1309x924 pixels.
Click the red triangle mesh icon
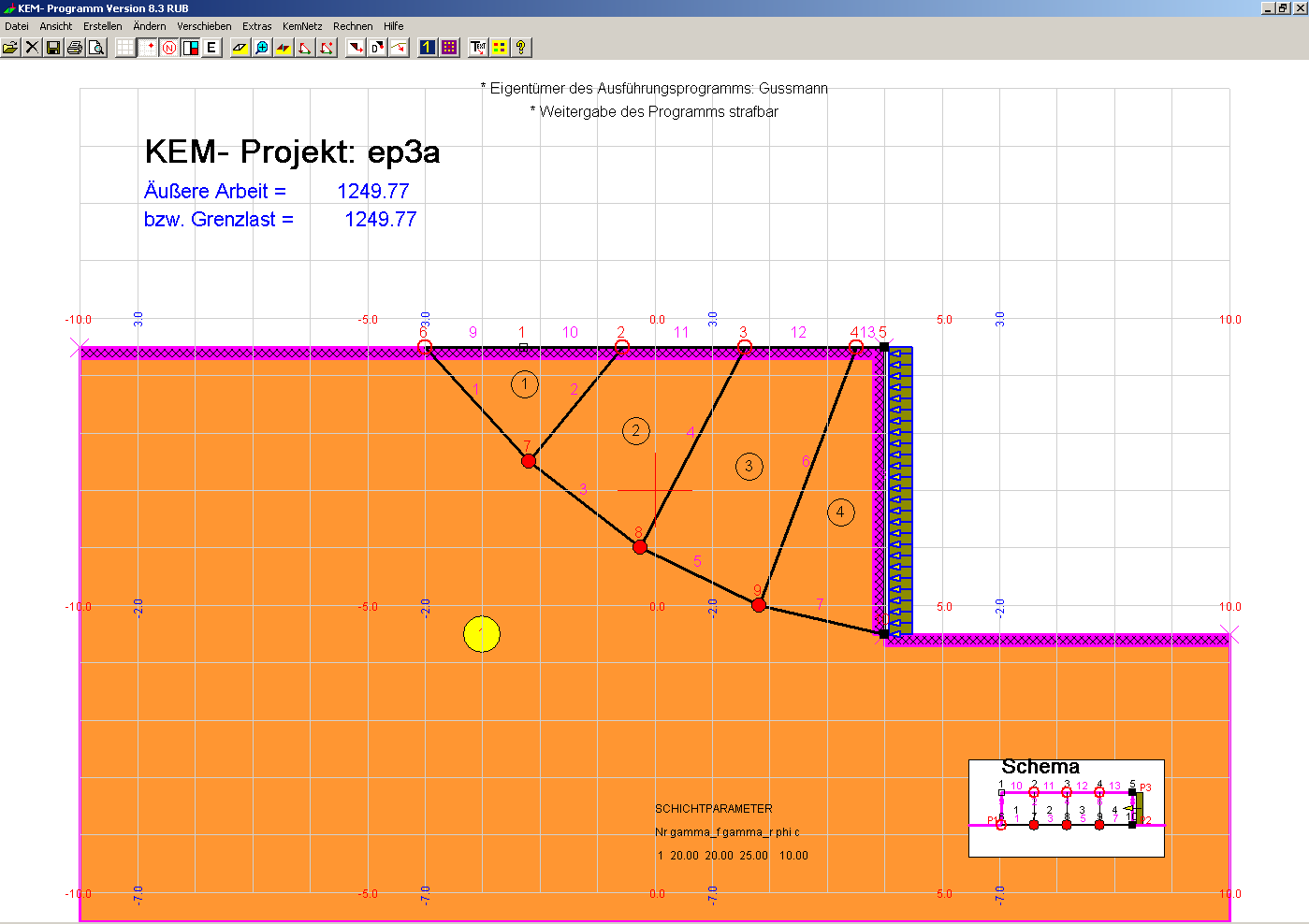coord(305,47)
